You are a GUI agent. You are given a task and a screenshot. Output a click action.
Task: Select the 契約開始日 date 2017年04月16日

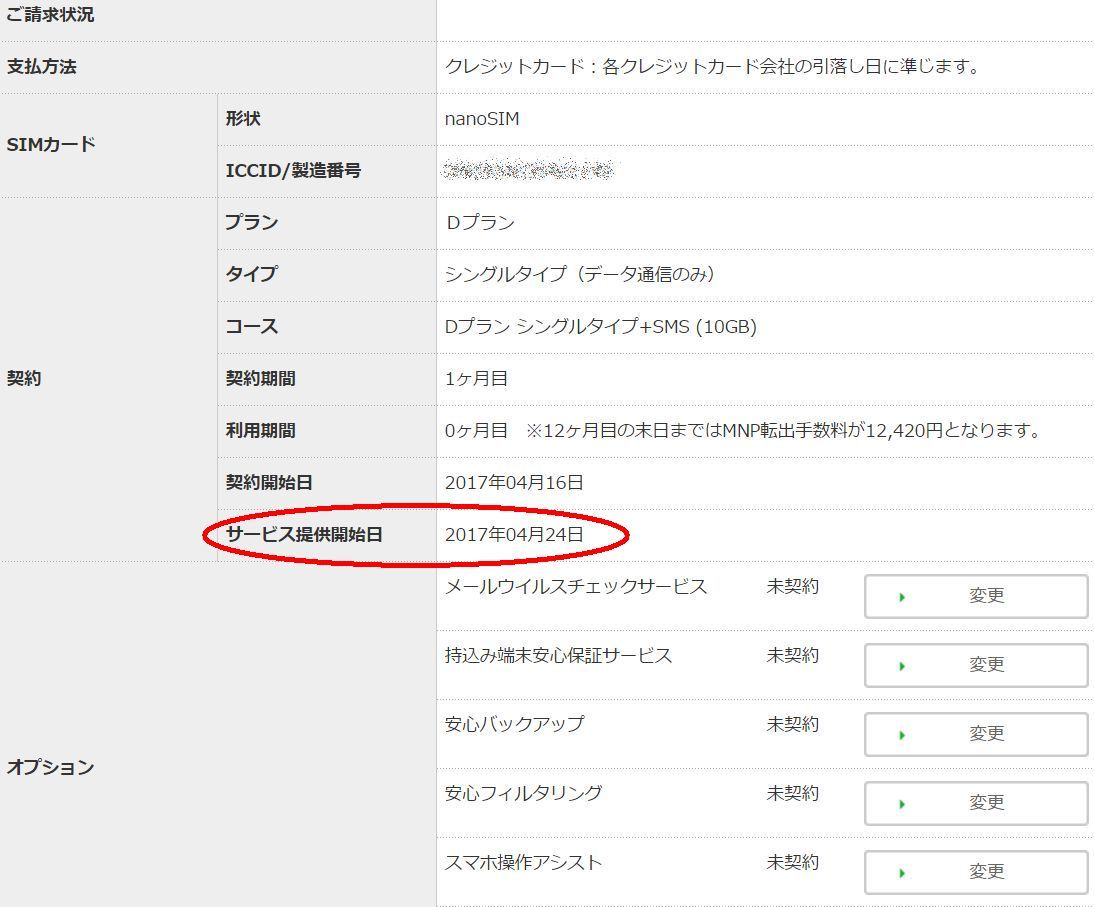[514, 483]
